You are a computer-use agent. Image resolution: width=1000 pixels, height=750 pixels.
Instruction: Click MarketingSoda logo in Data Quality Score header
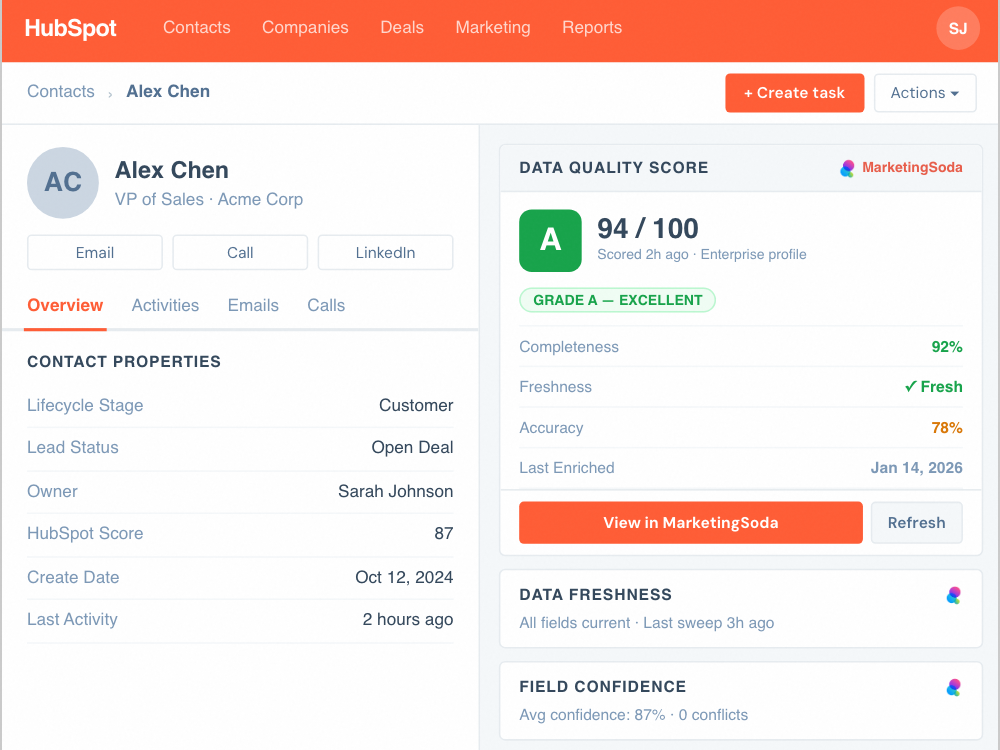coord(847,168)
